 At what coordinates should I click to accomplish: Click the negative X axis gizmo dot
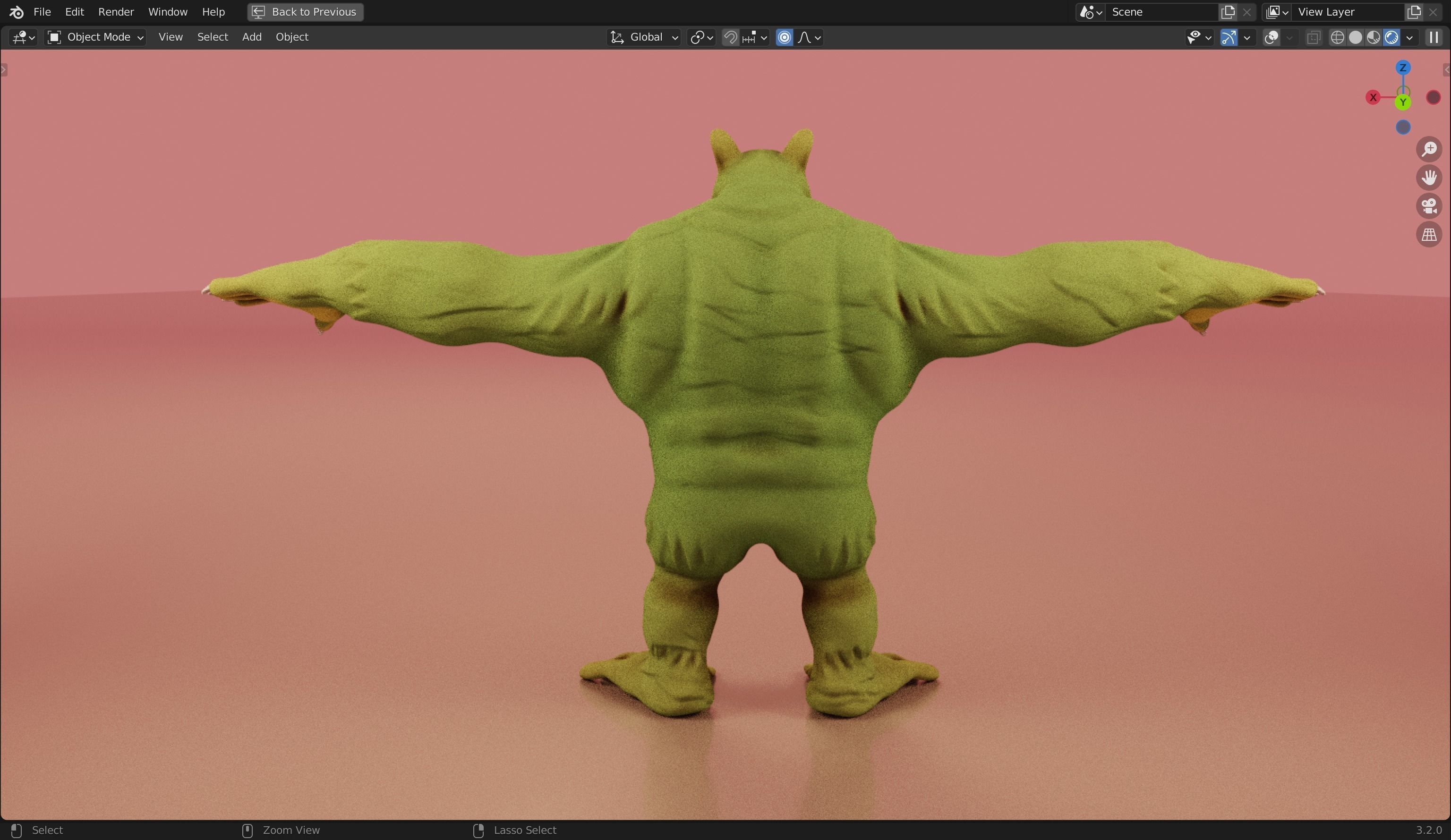(x=1433, y=97)
